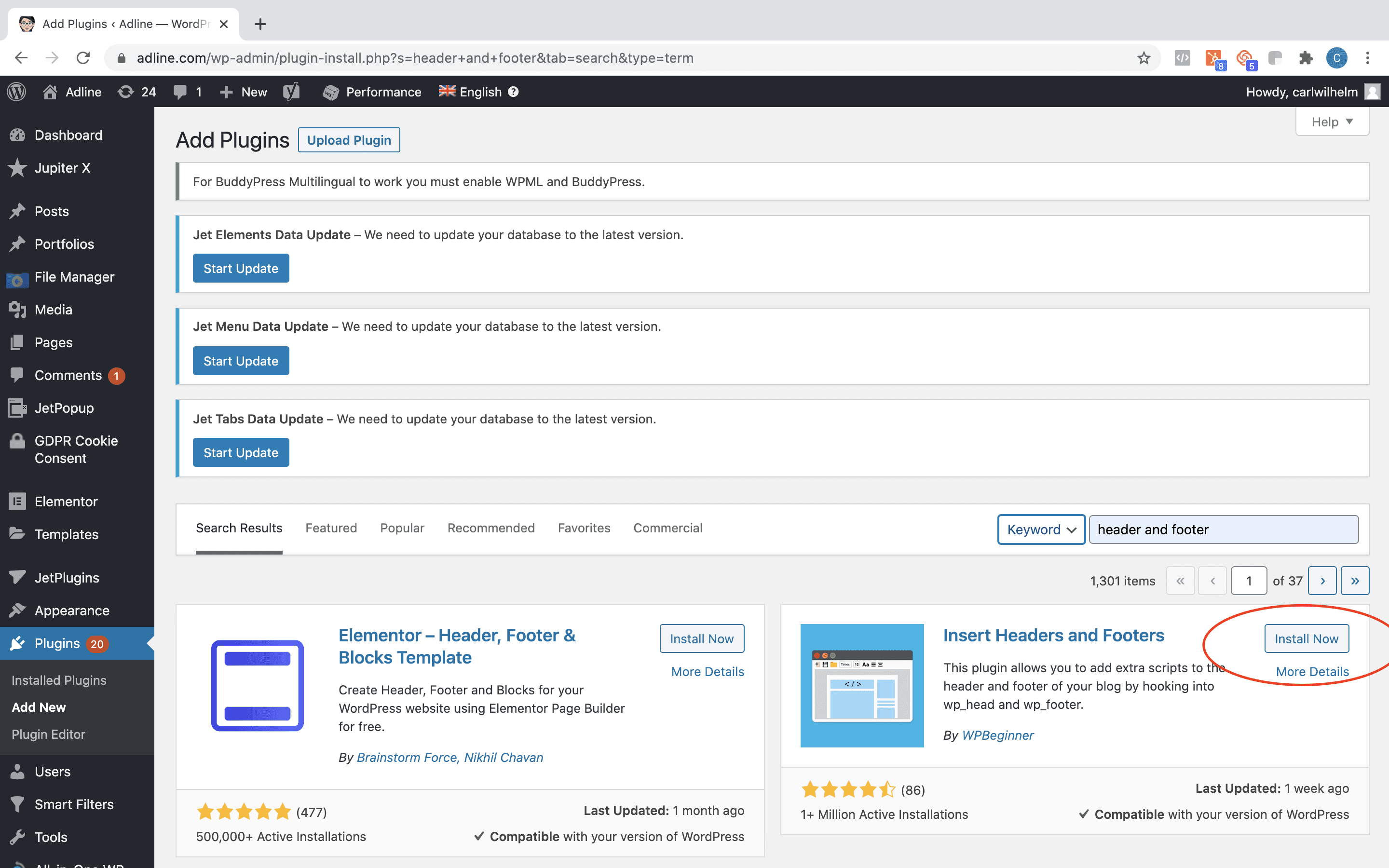Open Brainstorm Force, Nikhil Chavan author link

pos(450,757)
